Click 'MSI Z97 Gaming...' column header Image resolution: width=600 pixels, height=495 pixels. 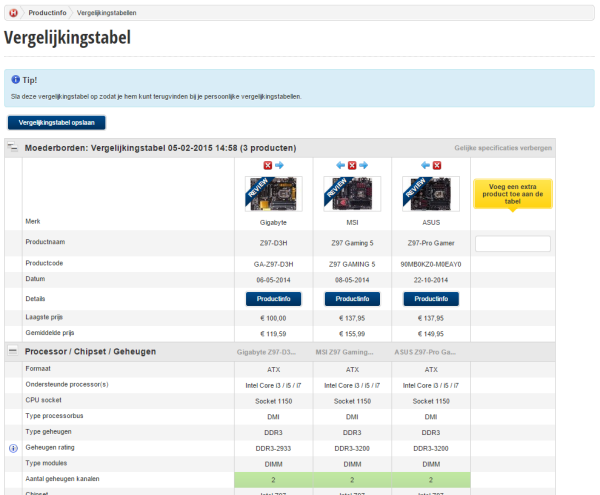click(344, 352)
